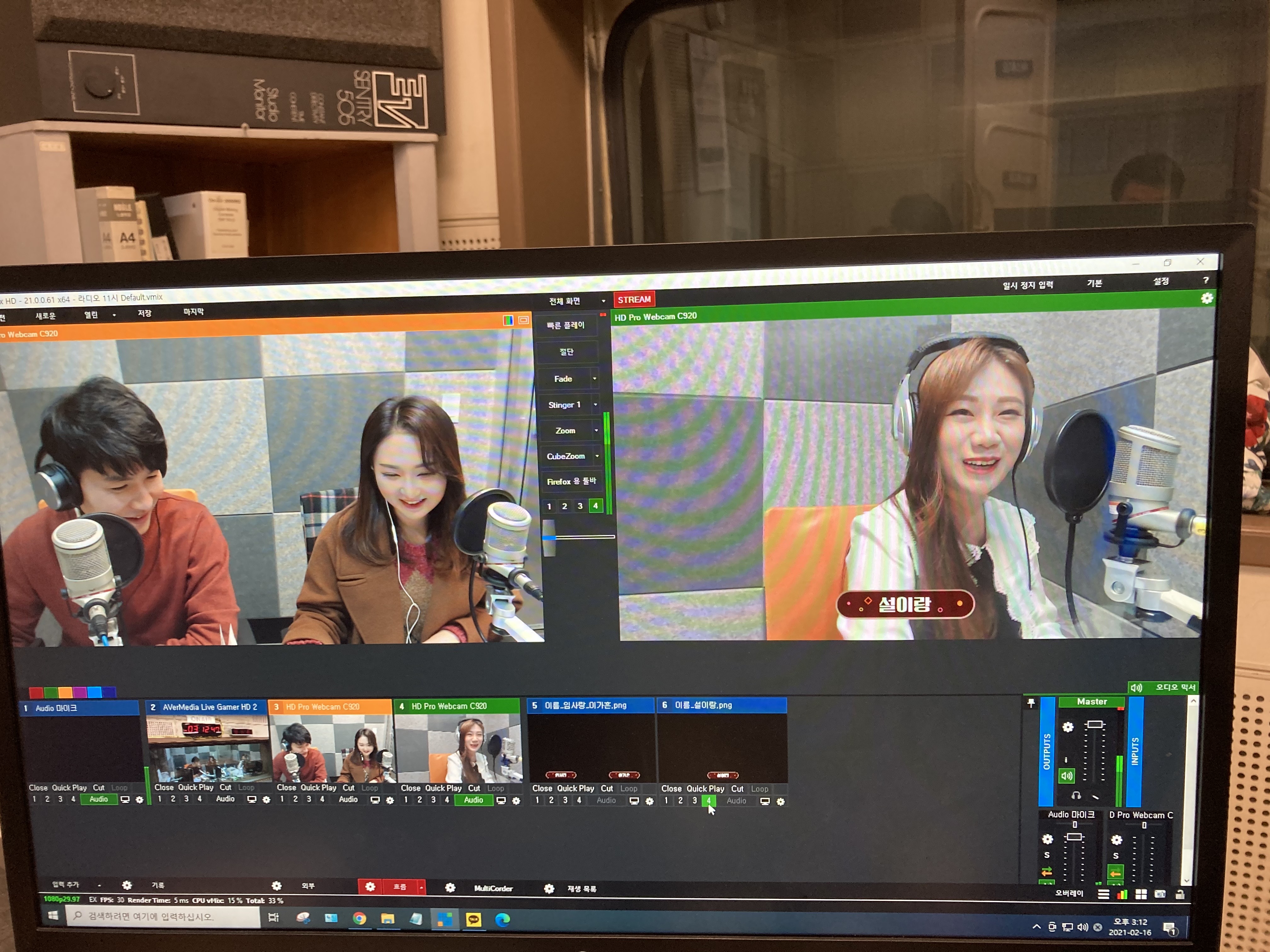Open the 저장 menu item
Viewport: 1270px width, 952px height.
click(144, 313)
